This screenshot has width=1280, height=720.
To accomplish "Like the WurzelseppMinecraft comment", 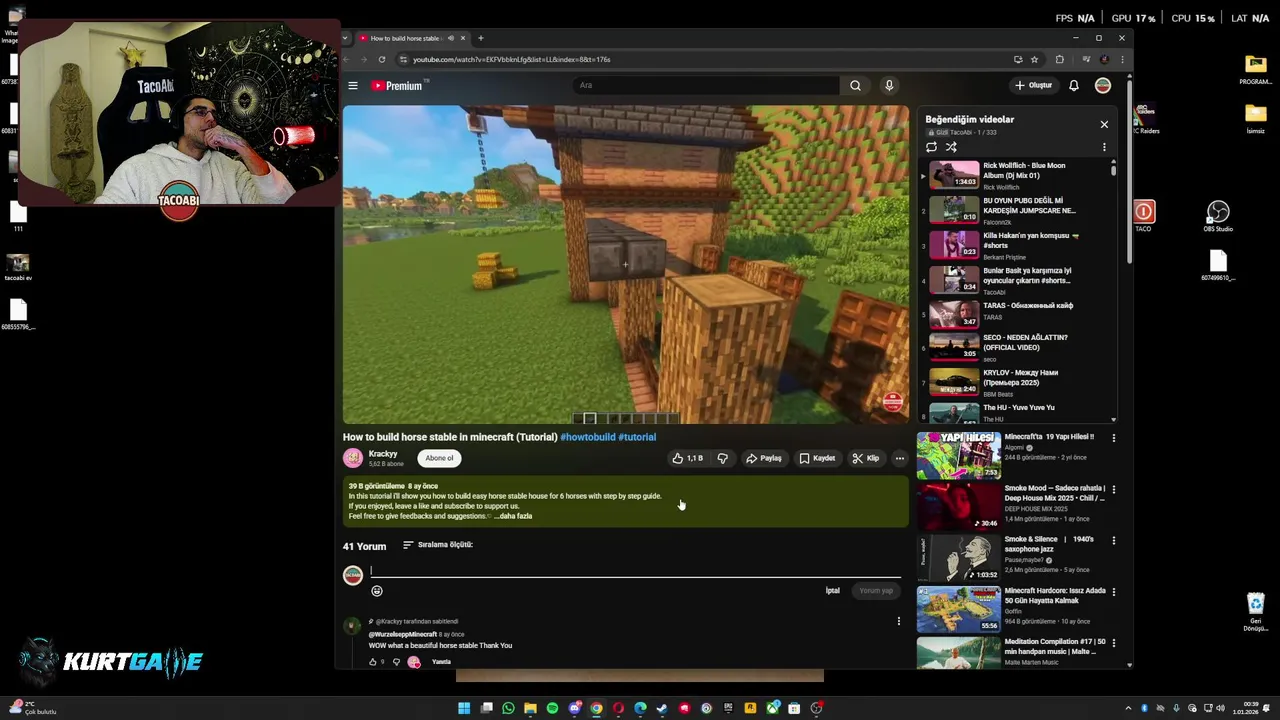I will [x=373, y=662].
